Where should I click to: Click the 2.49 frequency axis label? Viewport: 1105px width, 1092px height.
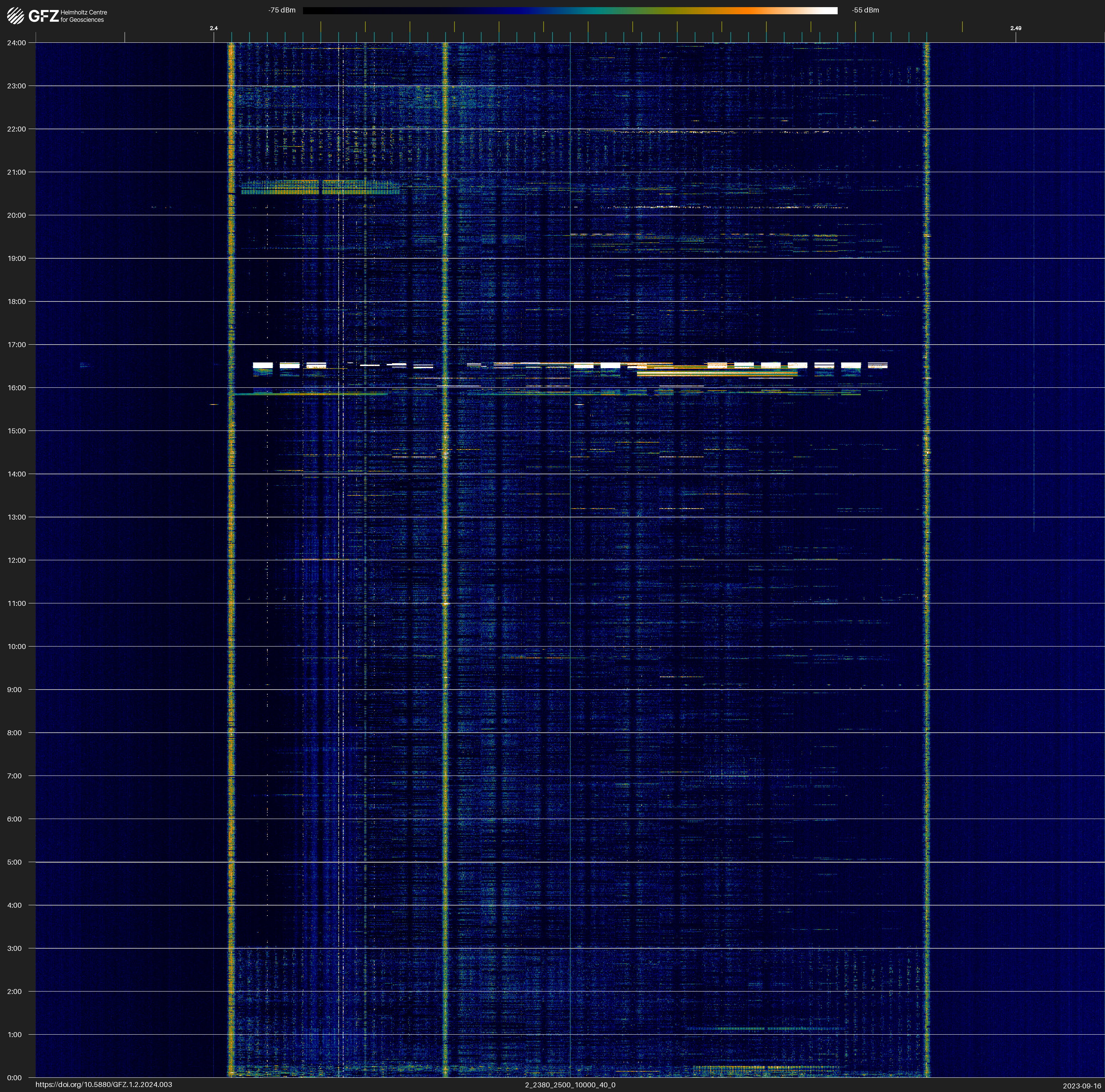tap(1015, 28)
